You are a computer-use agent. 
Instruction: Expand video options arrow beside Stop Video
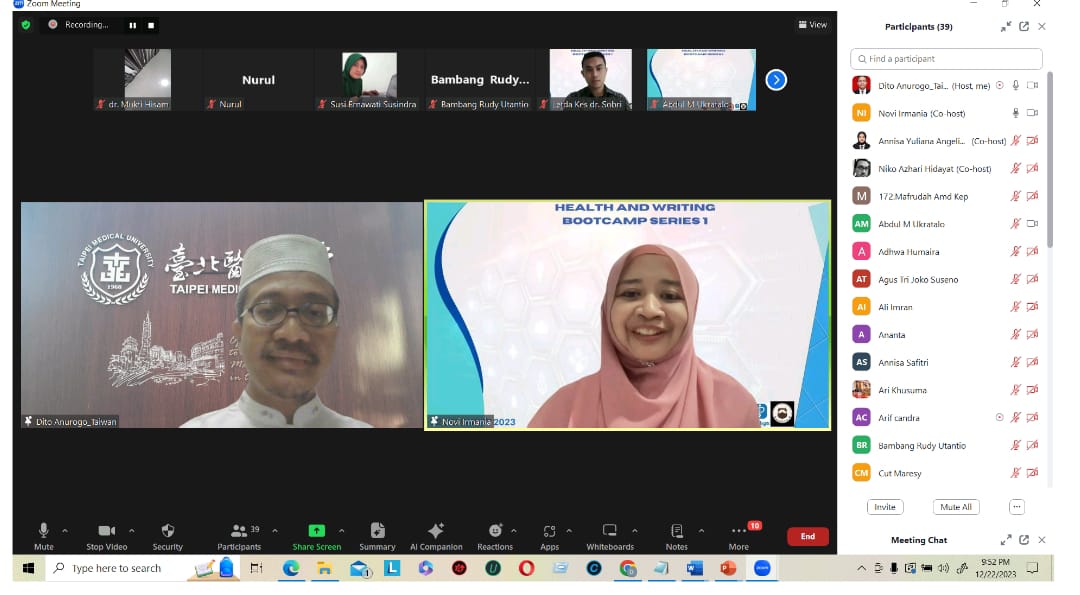click(132, 531)
